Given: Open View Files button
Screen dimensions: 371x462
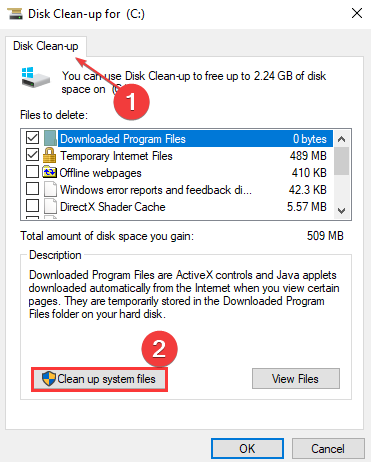Looking at the screenshot, I should click(296, 379).
